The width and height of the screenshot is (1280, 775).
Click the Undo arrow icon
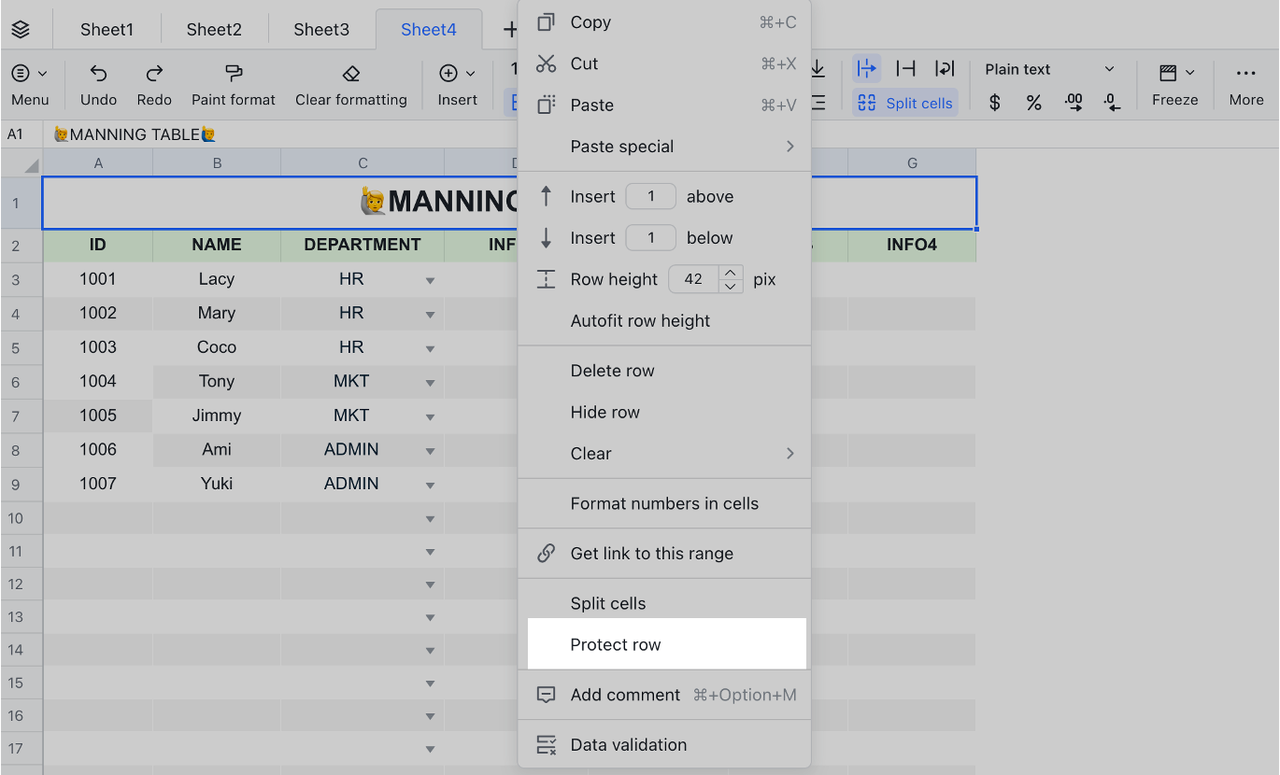tap(98, 73)
